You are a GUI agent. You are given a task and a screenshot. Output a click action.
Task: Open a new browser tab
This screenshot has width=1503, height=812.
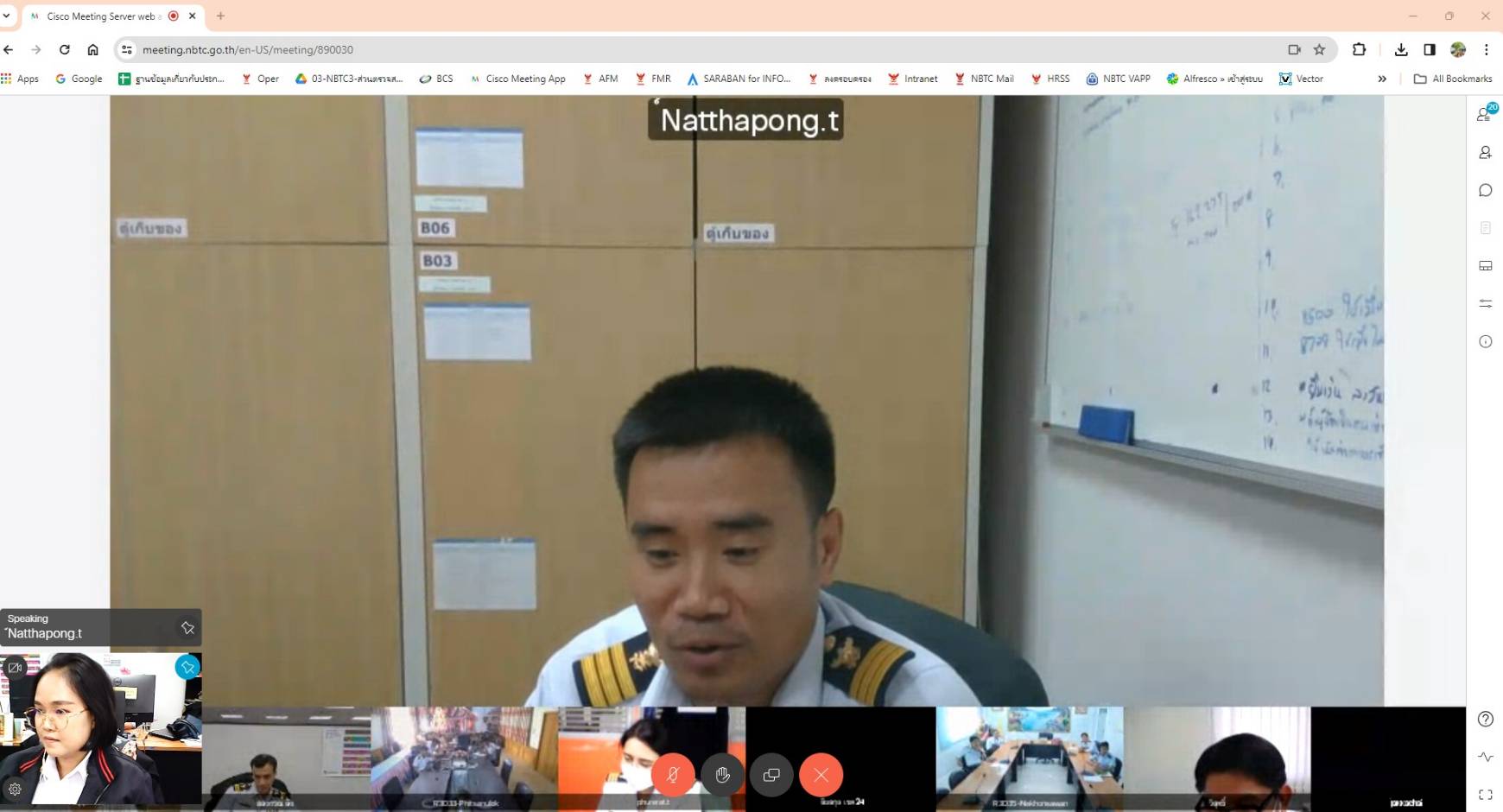tap(220, 16)
